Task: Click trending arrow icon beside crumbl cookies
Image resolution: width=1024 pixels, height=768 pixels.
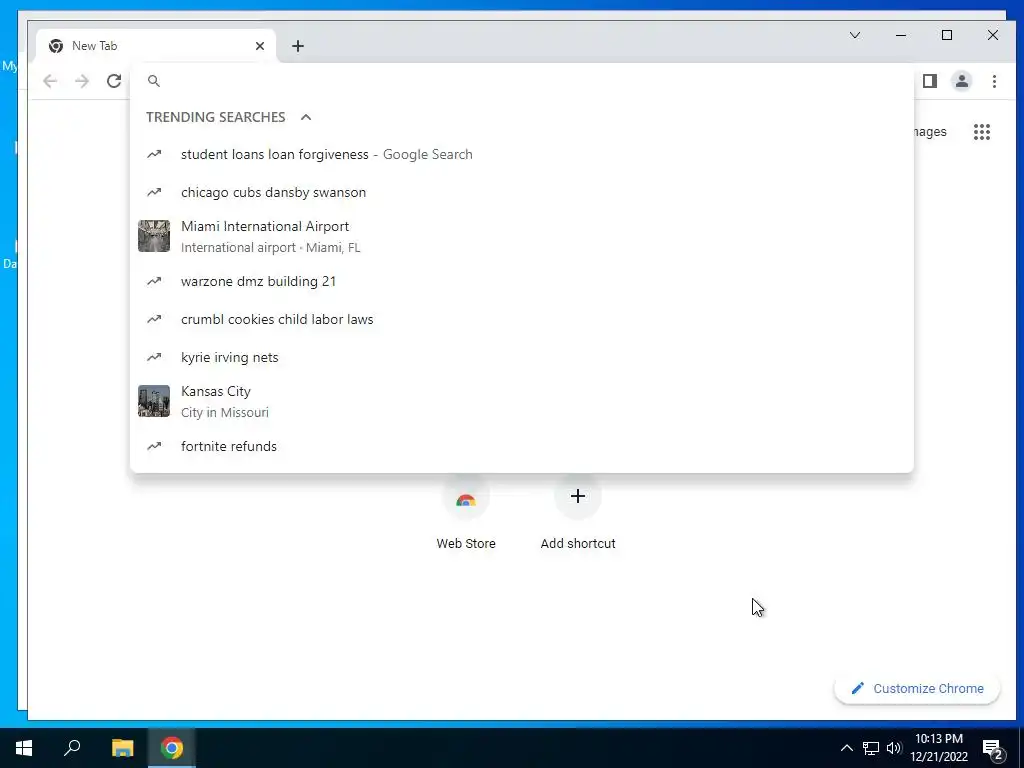Action: pos(154,319)
